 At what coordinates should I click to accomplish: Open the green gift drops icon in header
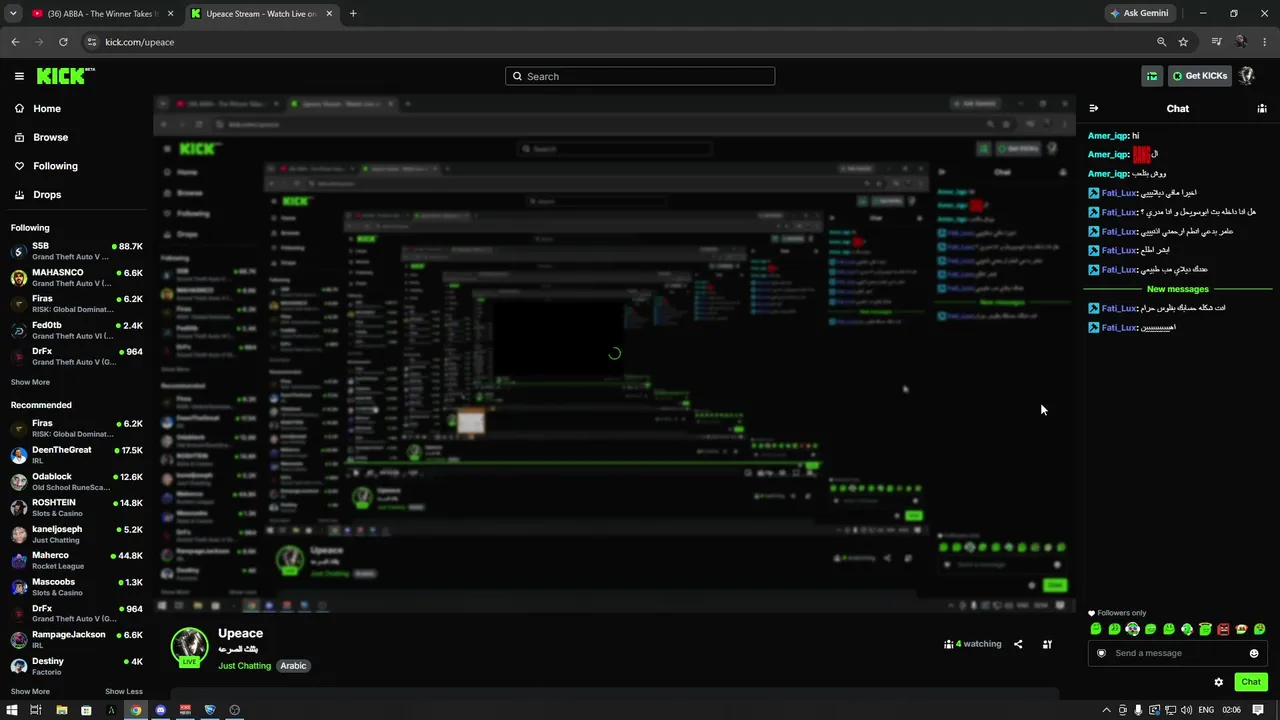point(1152,76)
